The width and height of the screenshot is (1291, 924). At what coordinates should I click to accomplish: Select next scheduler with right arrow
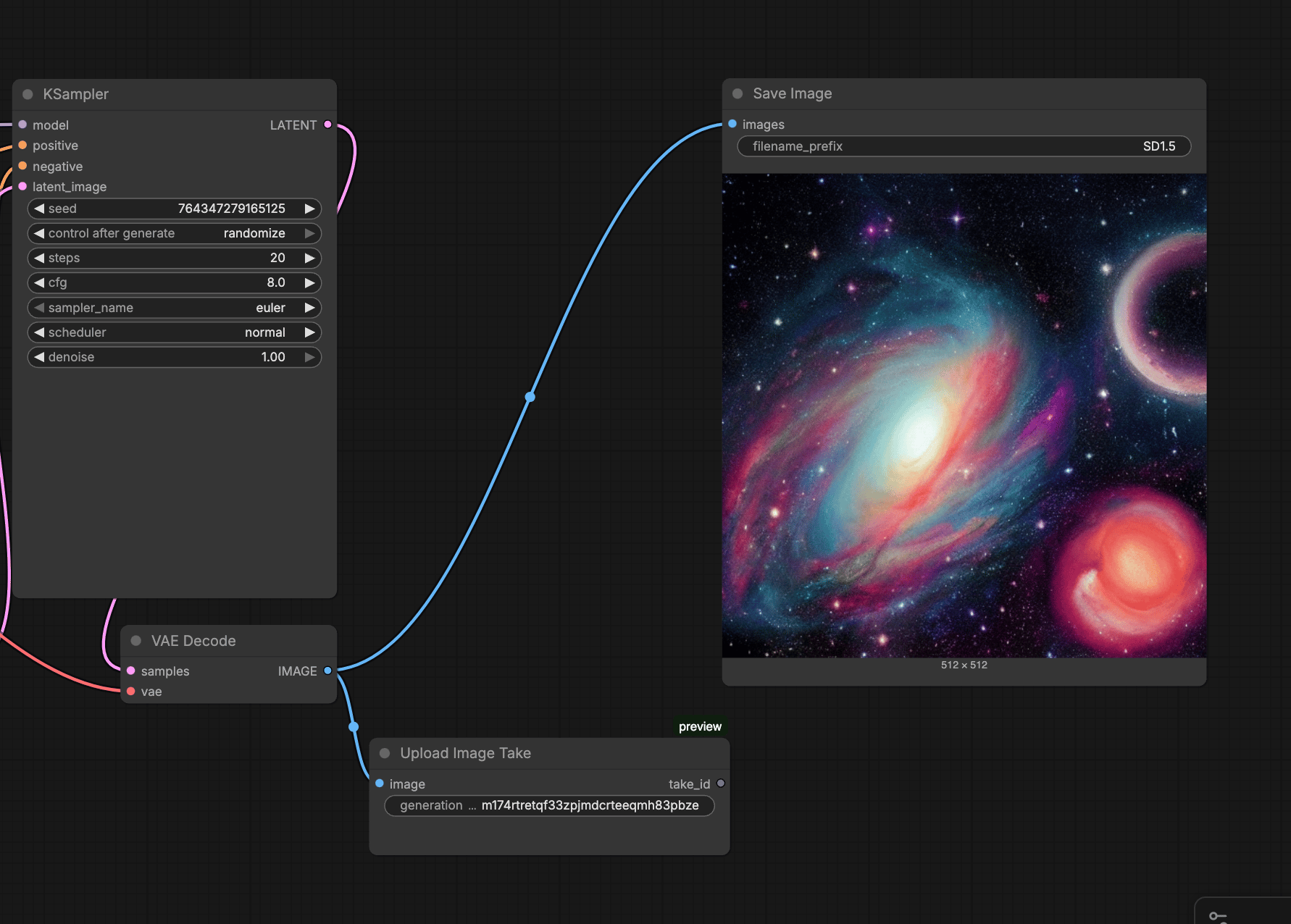click(310, 332)
